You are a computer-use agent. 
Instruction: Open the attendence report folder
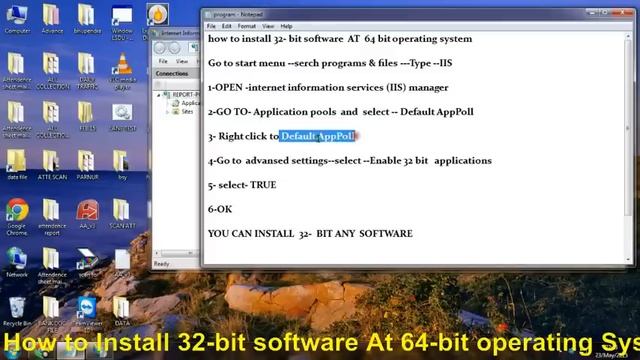52,217
